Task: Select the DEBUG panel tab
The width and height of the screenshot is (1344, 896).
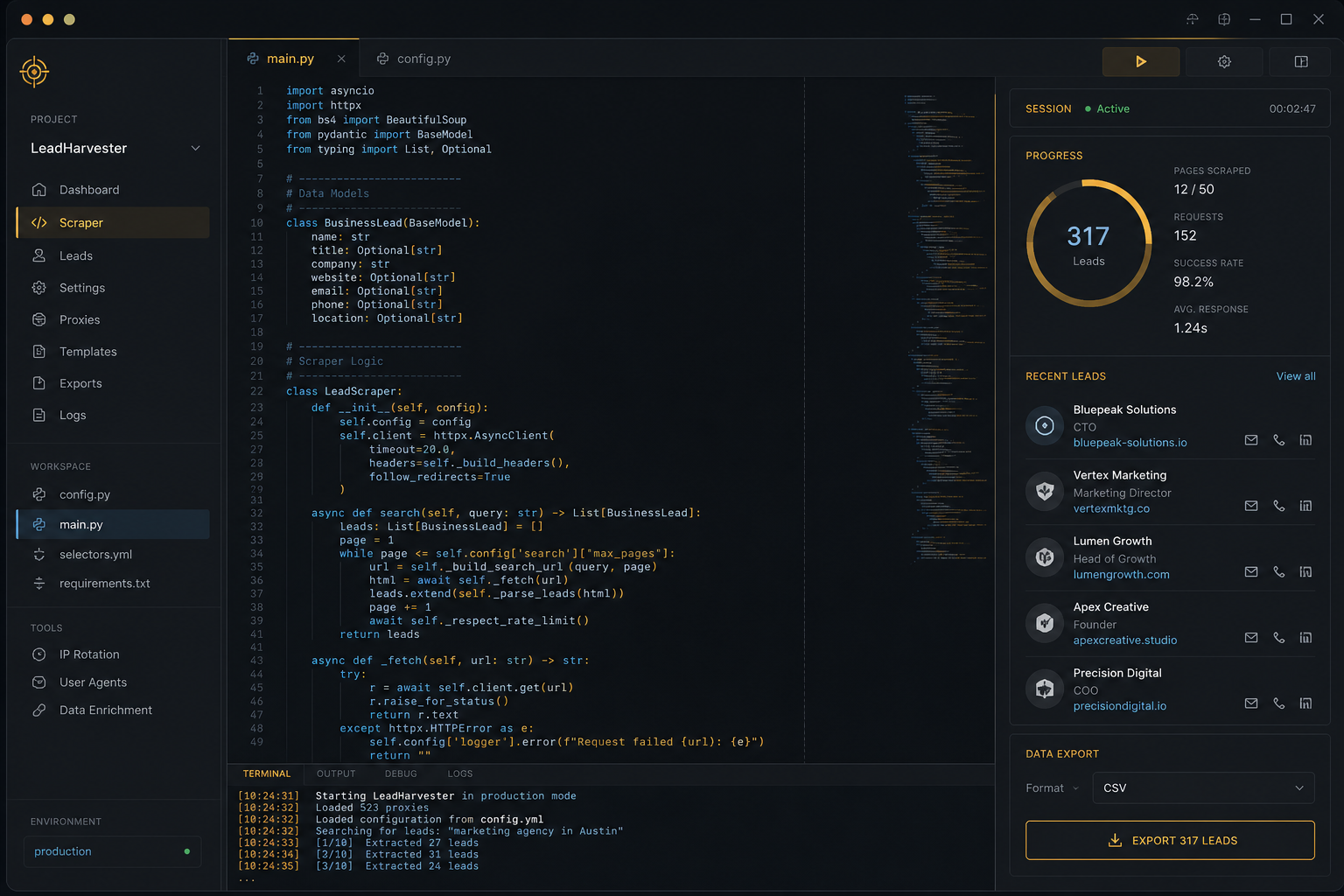Action: coord(401,774)
